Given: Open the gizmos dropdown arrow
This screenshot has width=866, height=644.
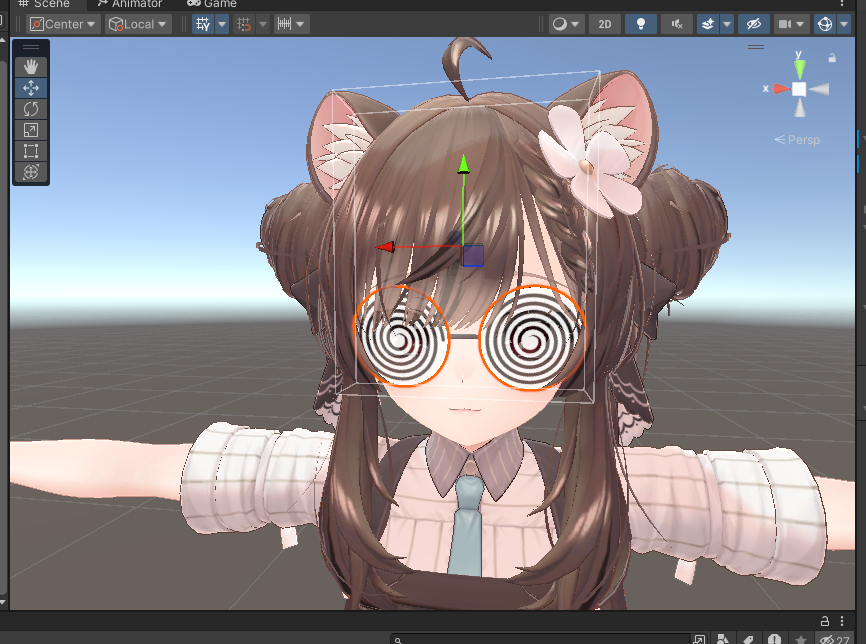Looking at the screenshot, I should pos(844,24).
